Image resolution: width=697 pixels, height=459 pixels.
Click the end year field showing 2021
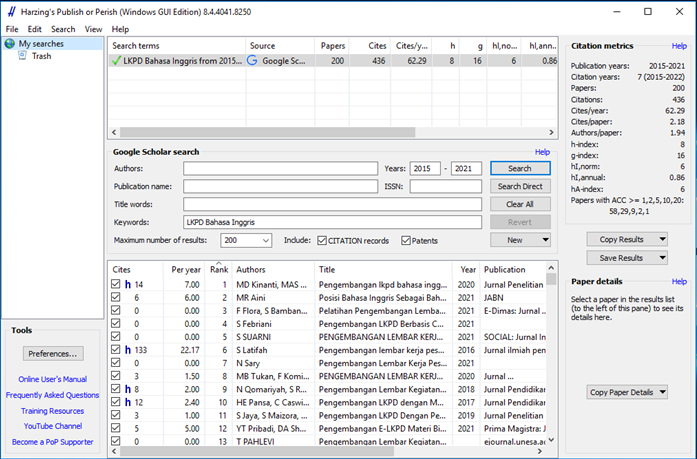pyautogui.click(x=466, y=168)
